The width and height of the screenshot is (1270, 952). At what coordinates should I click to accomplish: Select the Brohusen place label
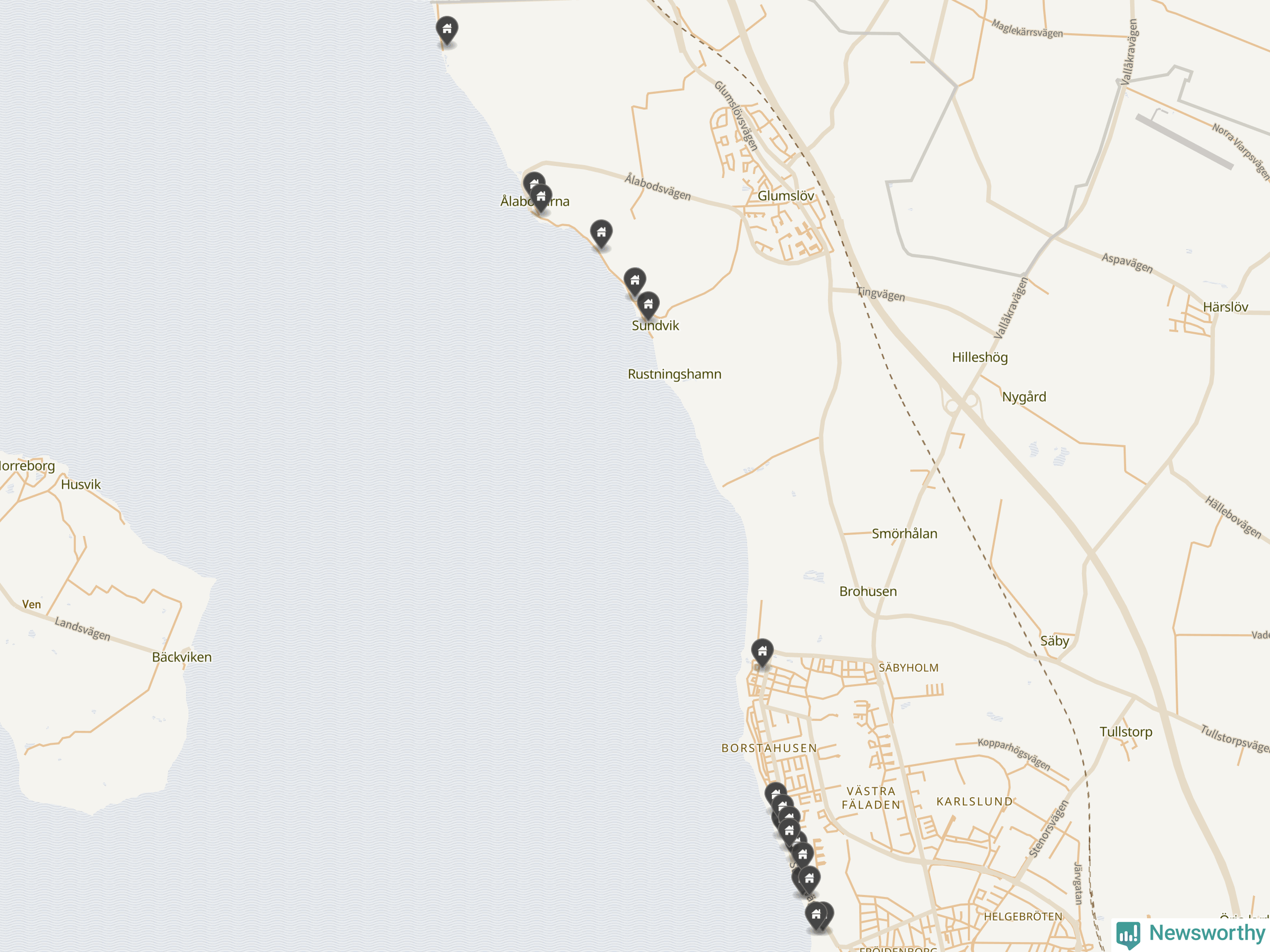pyautogui.click(x=868, y=591)
